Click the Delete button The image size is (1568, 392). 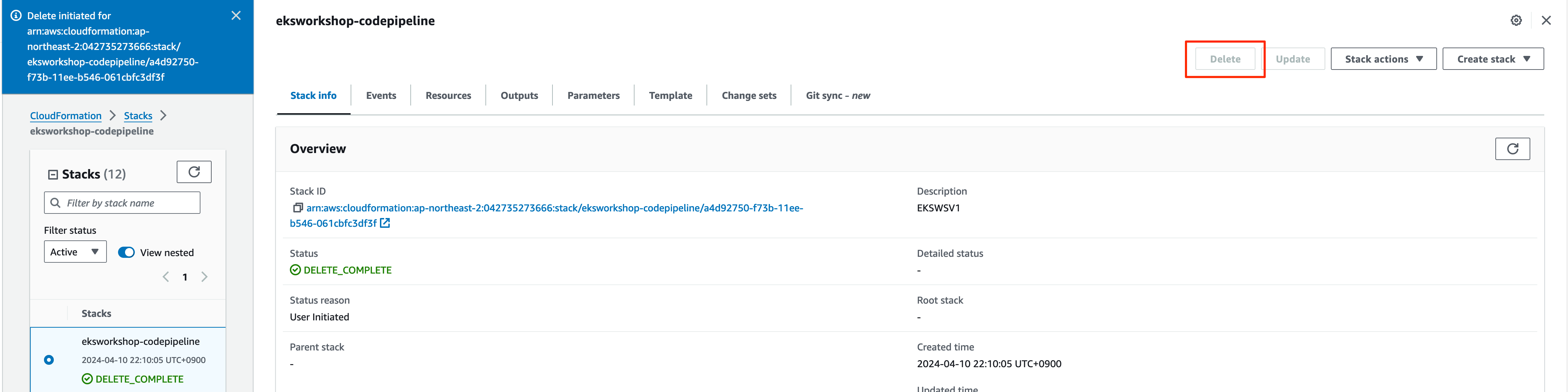(x=1225, y=59)
